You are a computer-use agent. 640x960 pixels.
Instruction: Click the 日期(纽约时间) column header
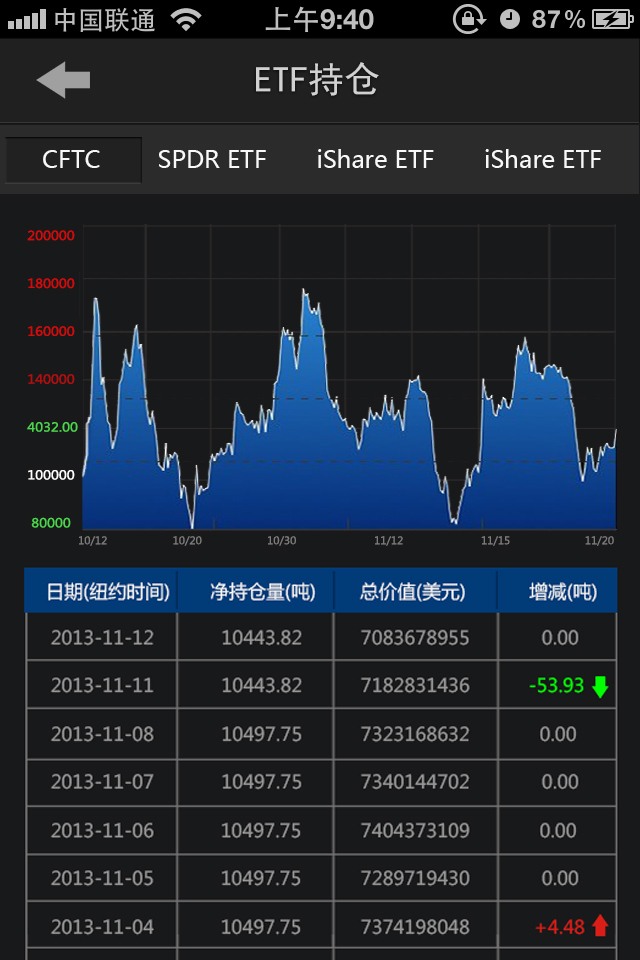[x=102, y=592]
